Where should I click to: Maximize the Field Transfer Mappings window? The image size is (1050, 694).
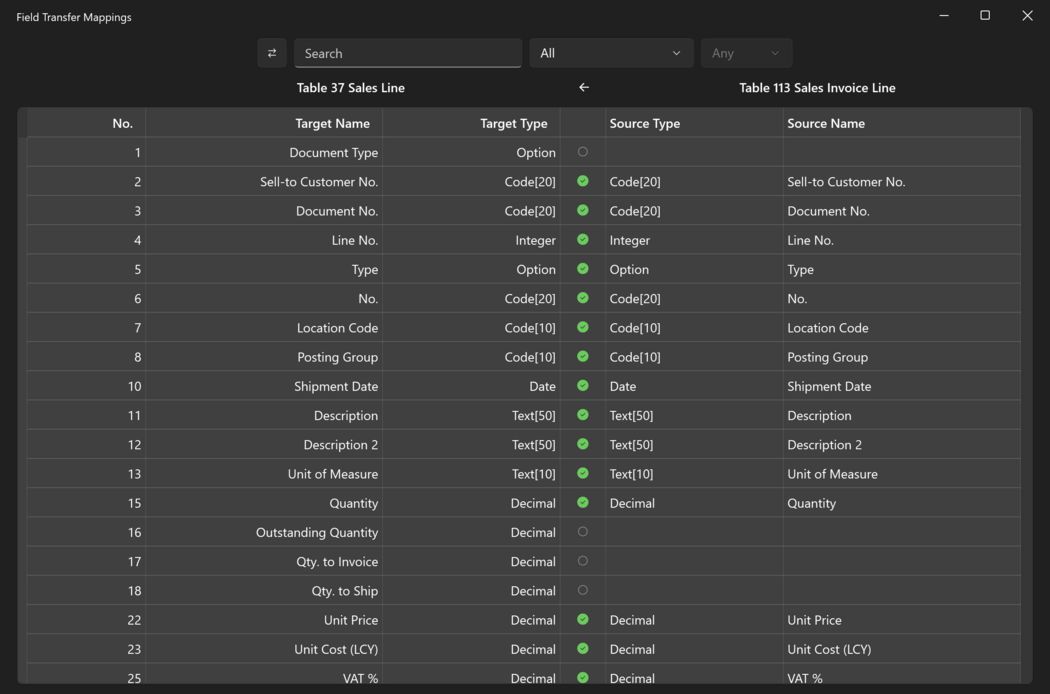tap(985, 15)
